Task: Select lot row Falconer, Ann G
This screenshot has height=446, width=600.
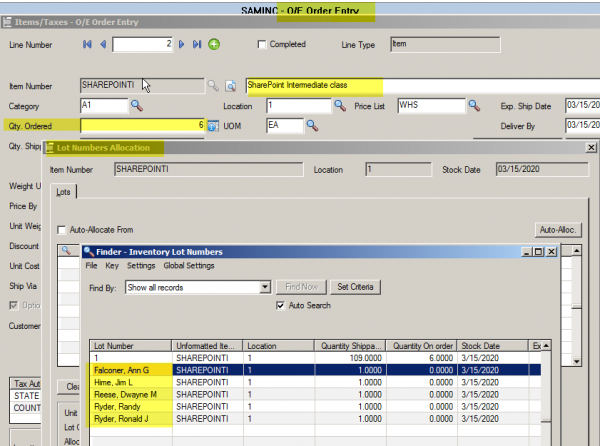Action: 315,370
